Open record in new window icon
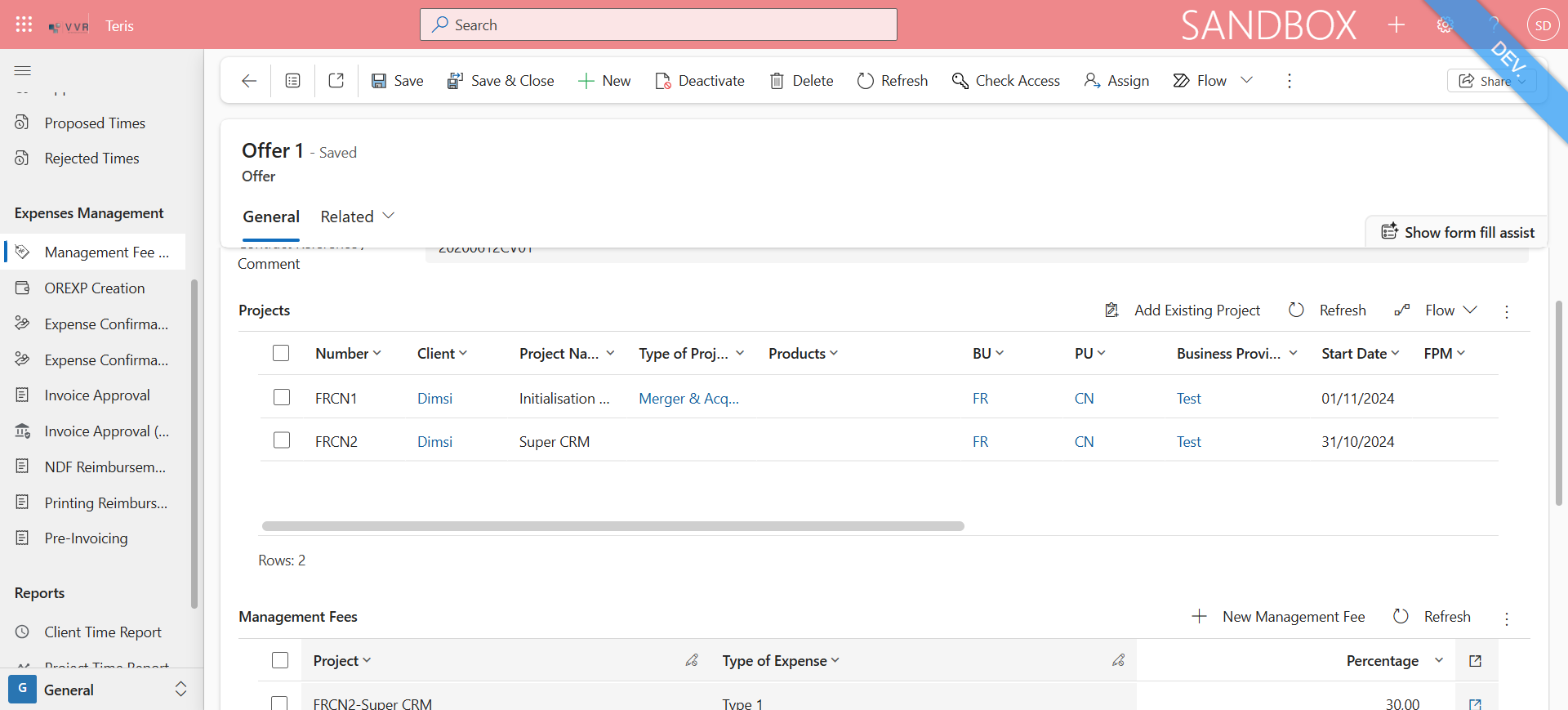Image resolution: width=1568 pixels, height=710 pixels. tap(336, 81)
